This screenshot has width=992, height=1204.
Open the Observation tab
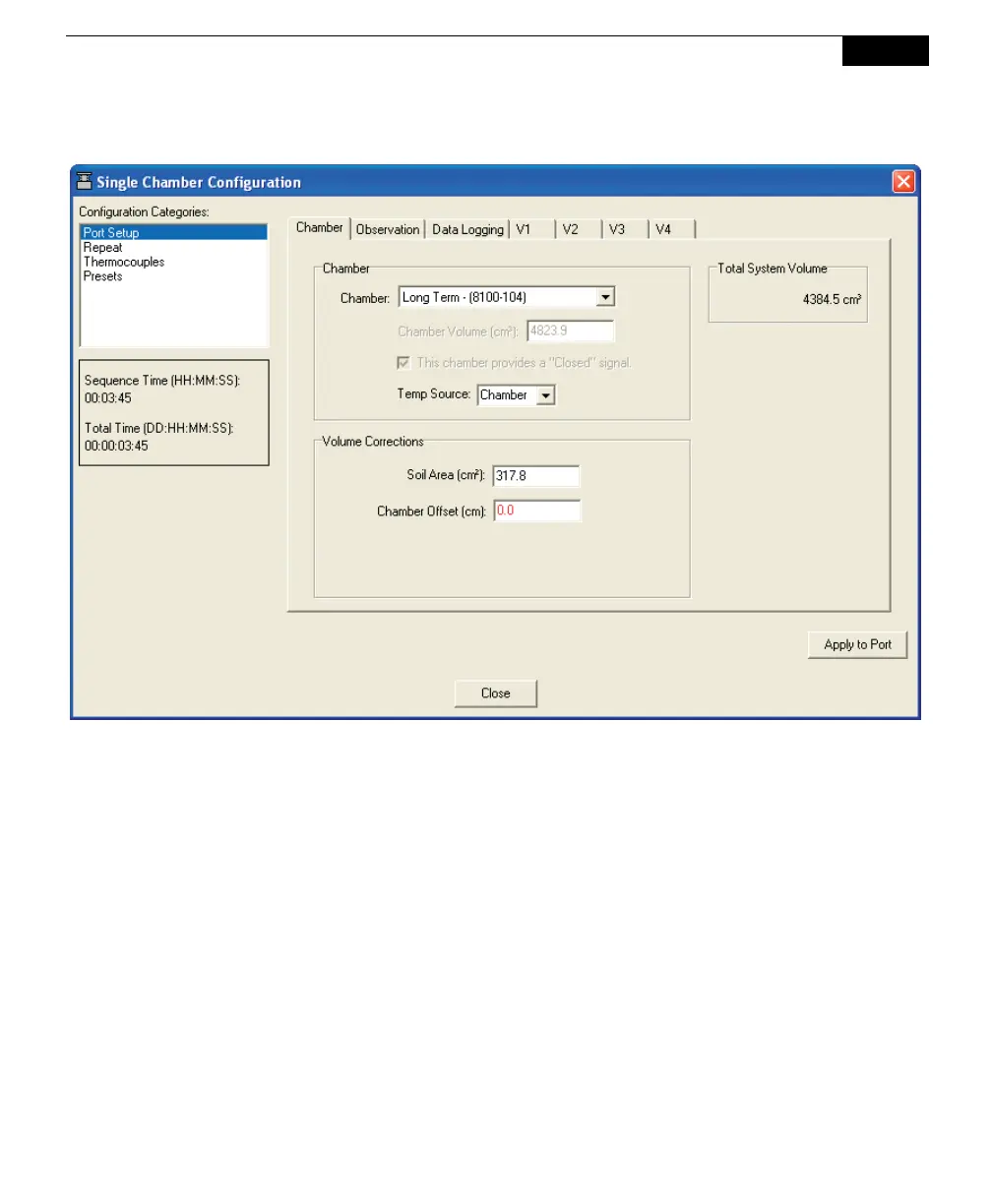coord(388,229)
